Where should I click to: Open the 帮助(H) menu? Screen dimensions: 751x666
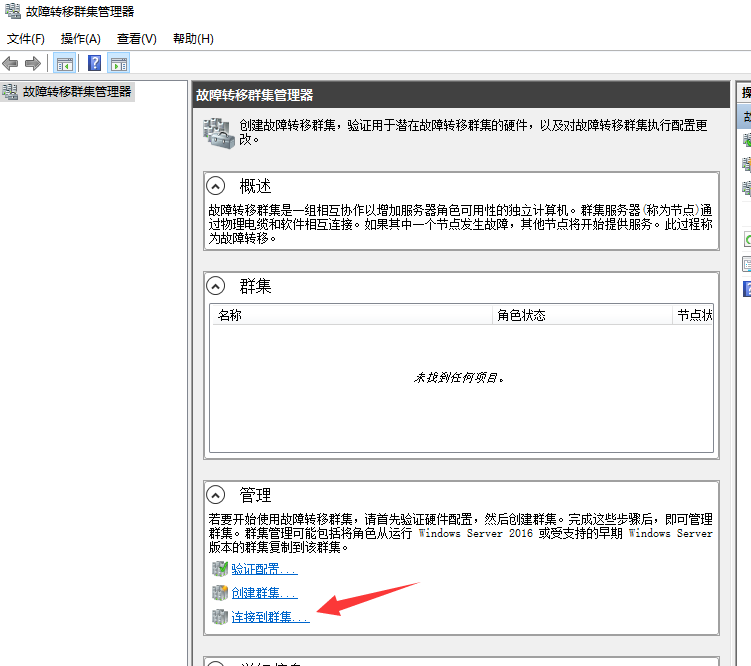193,39
